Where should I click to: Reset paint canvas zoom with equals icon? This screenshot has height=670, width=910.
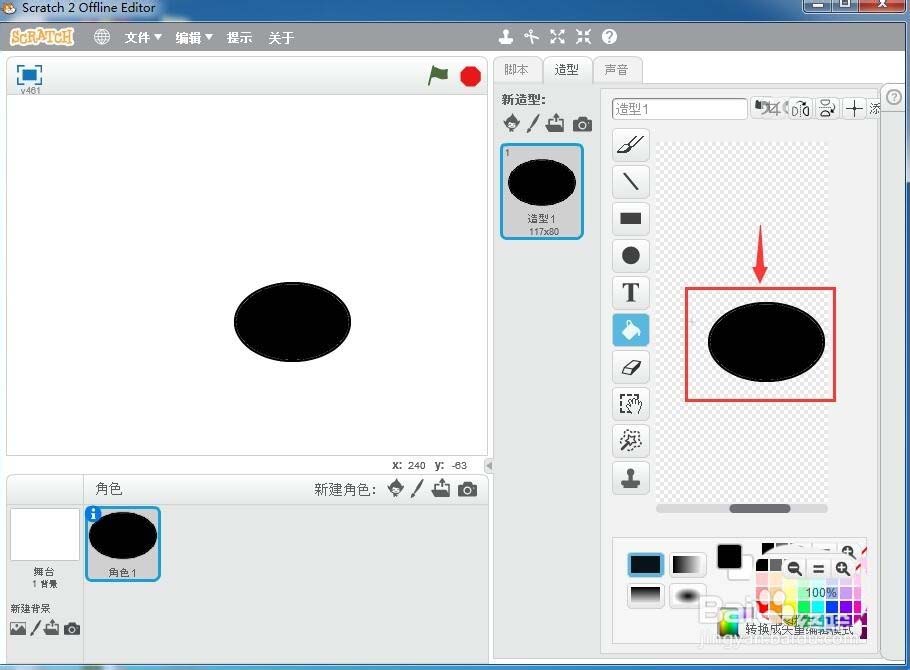[818, 568]
